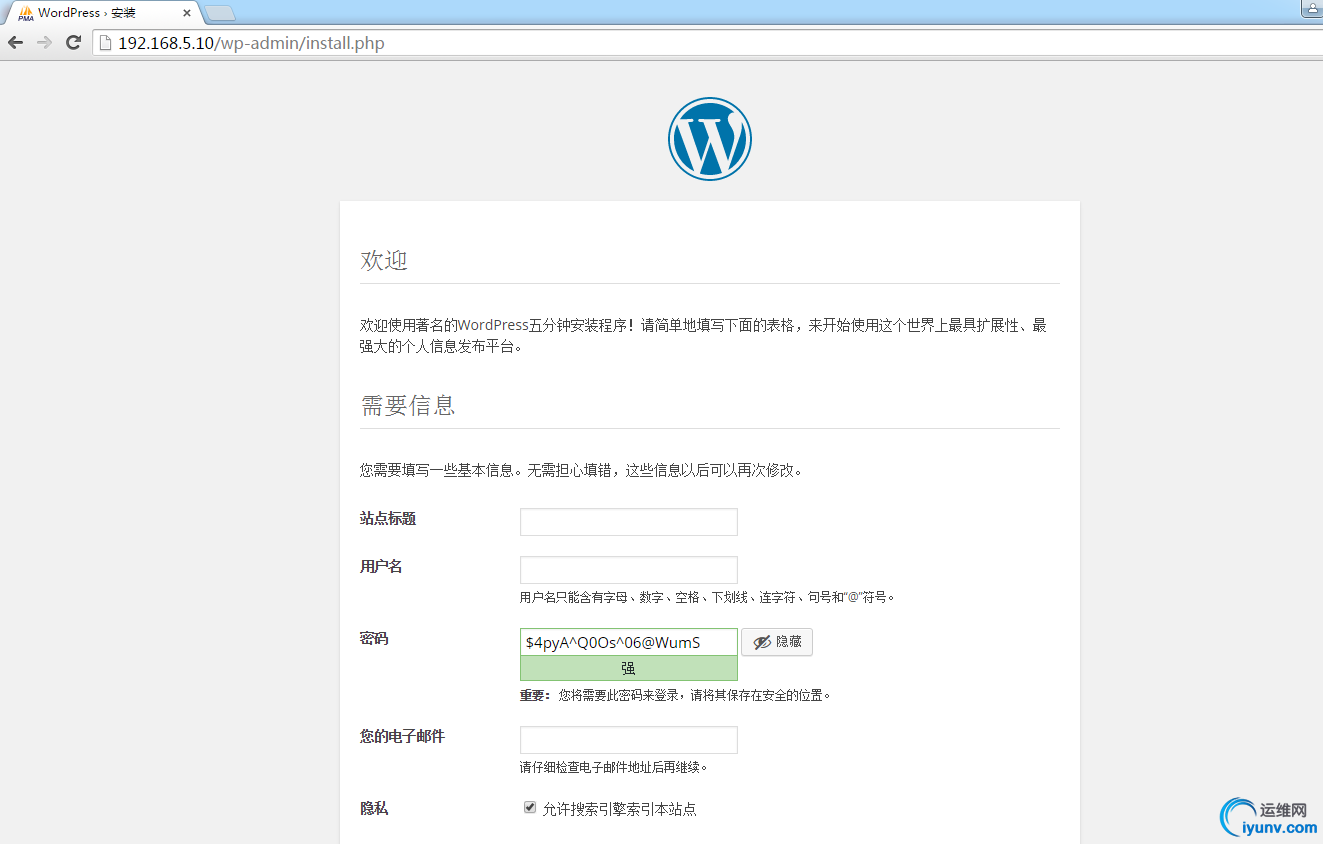Click the 密码 label
Screen dimensions: 1323x844
[x=374, y=638]
